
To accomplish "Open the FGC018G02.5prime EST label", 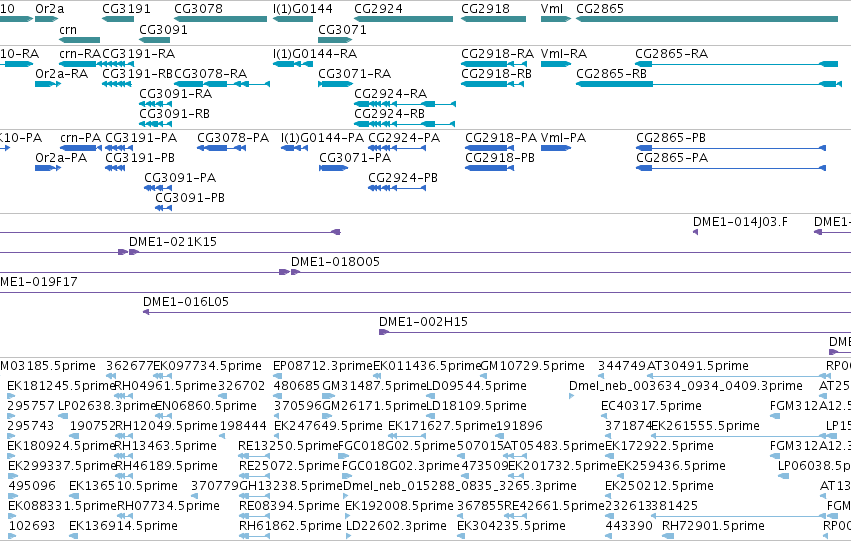I will 397,446.
